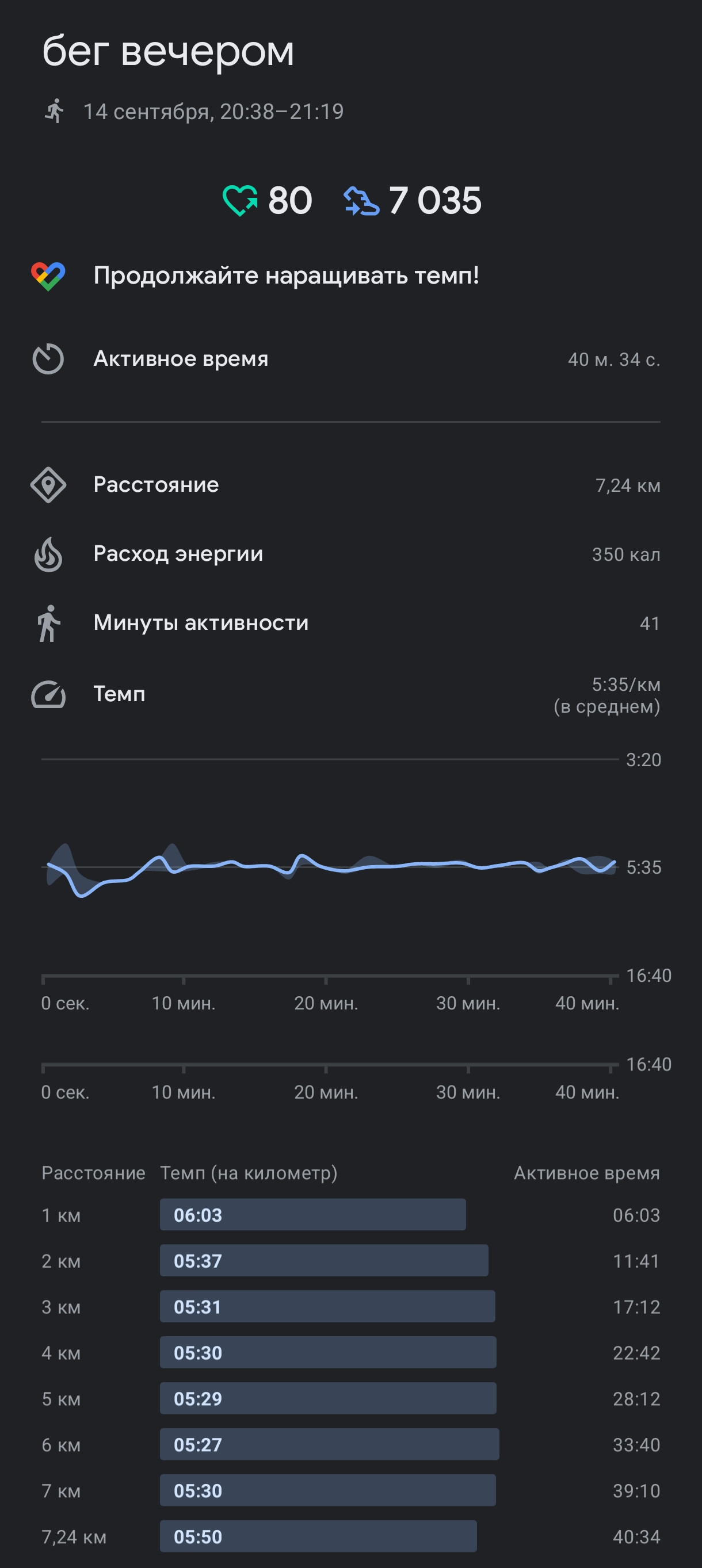This screenshot has height=1568, width=702.
Task: Tap the Google Fit heart logo
Action: 48,276
